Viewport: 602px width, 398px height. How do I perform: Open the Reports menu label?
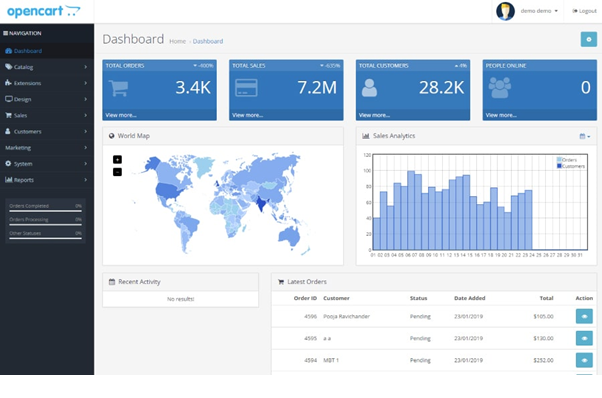click(x=24, y=180)
